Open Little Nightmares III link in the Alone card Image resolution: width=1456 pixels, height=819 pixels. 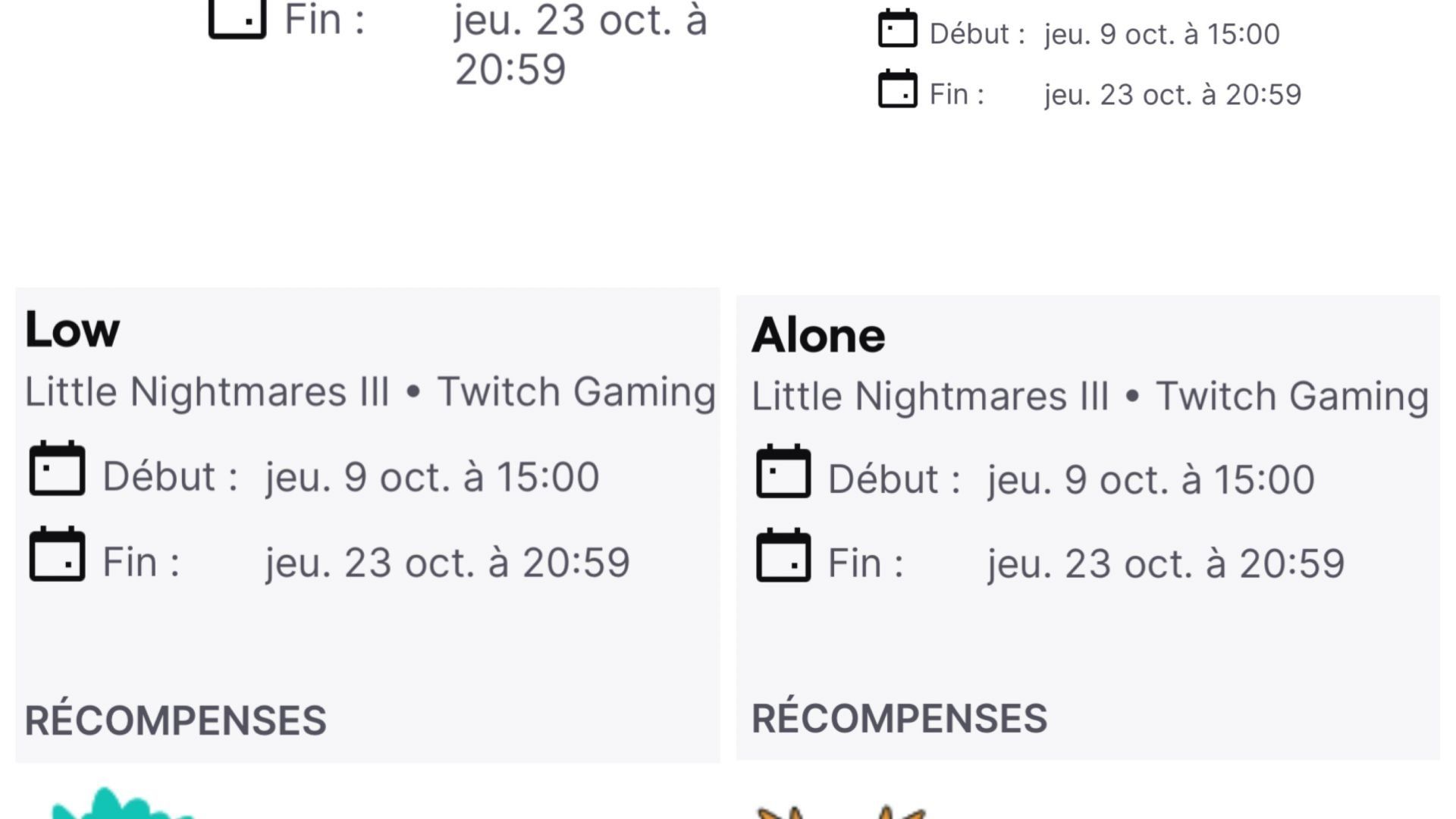pyautogui.click(x=930, y=397)
